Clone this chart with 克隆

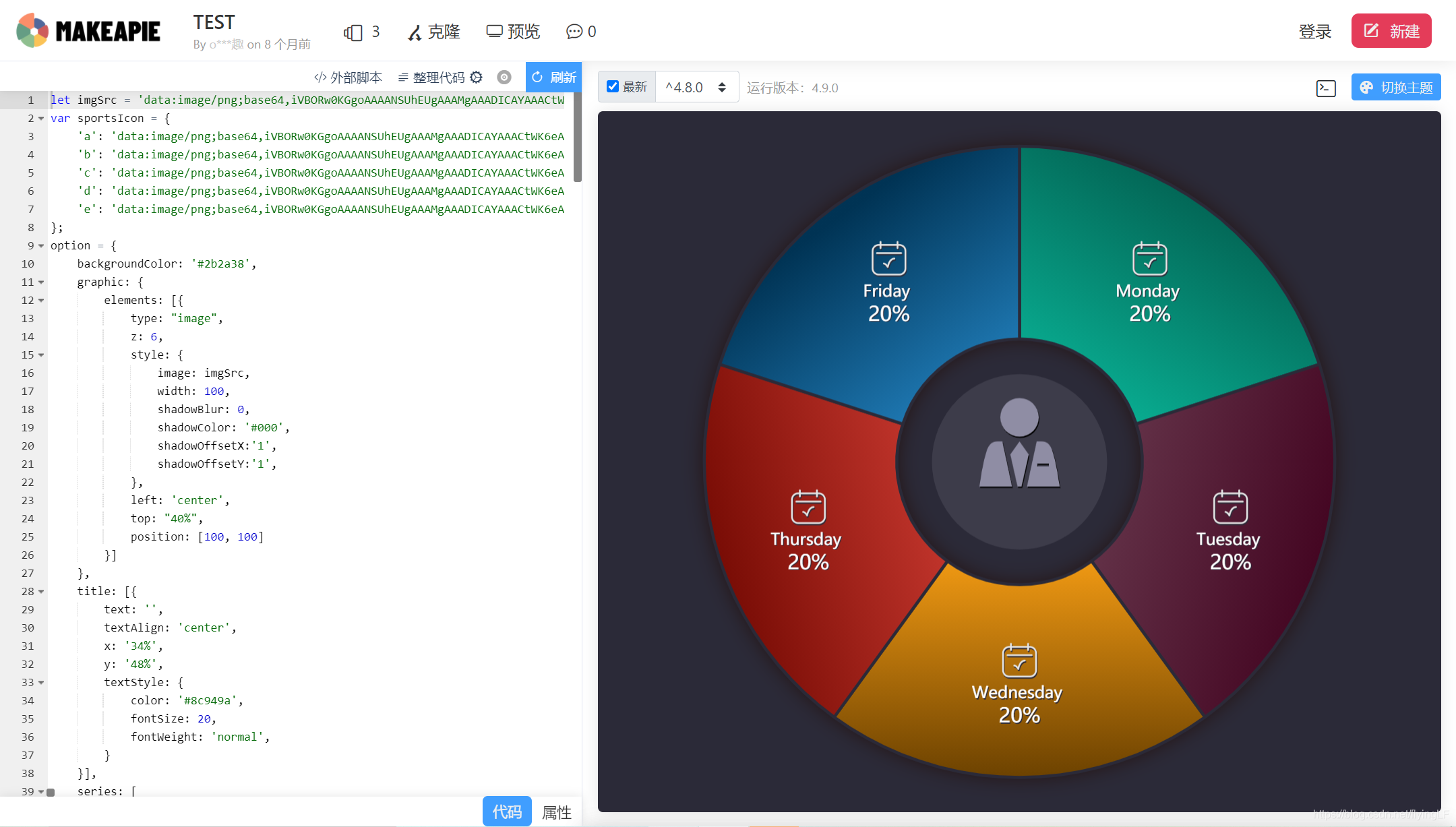pyautogui.click(x=434, y=32)
